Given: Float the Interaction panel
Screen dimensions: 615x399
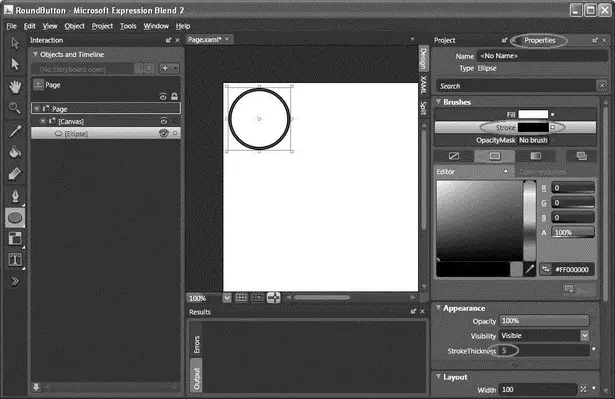Looking at the screenshot, I should (x=168, y=40).
